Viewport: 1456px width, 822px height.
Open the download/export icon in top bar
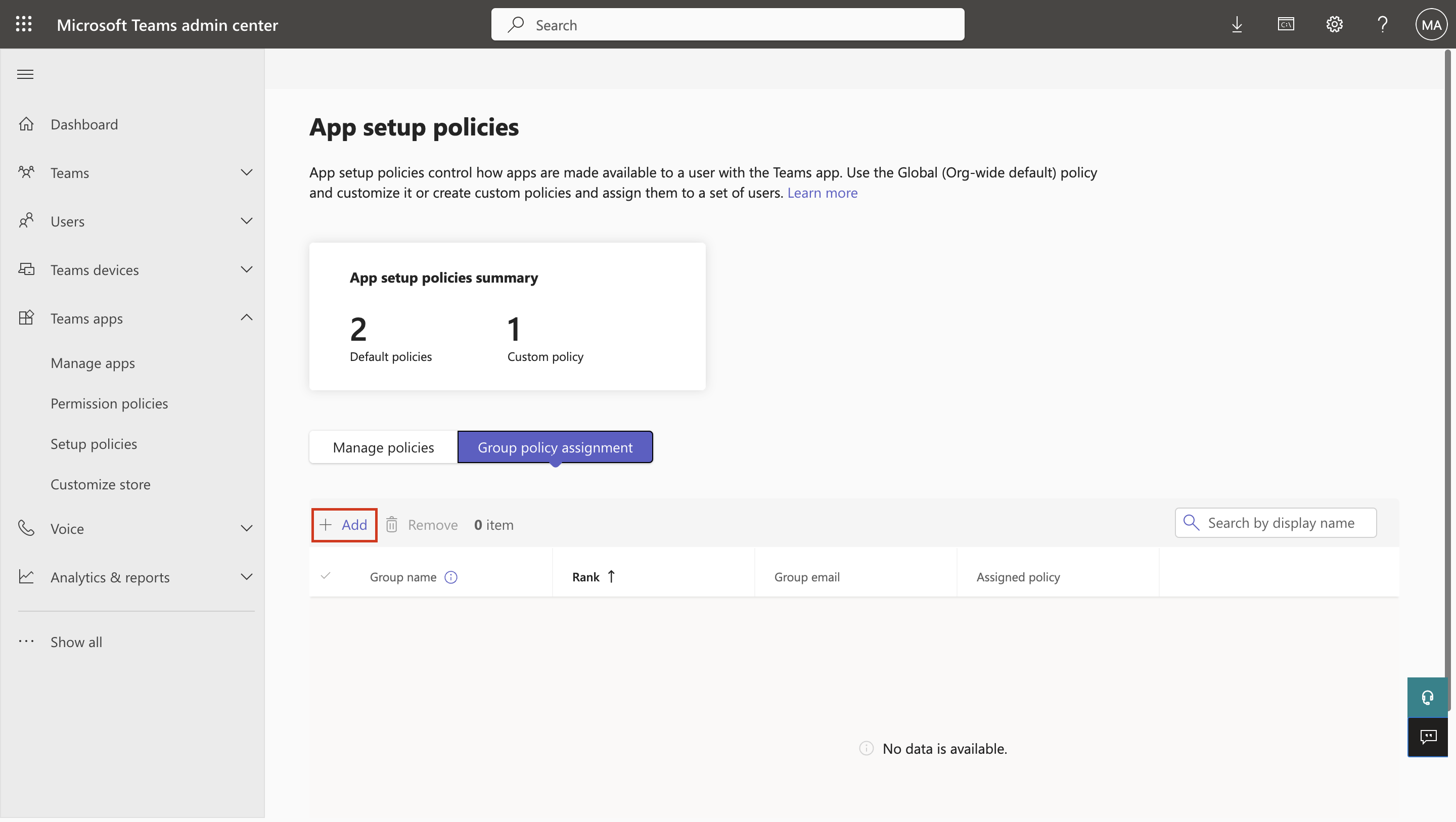[1237, 24]
